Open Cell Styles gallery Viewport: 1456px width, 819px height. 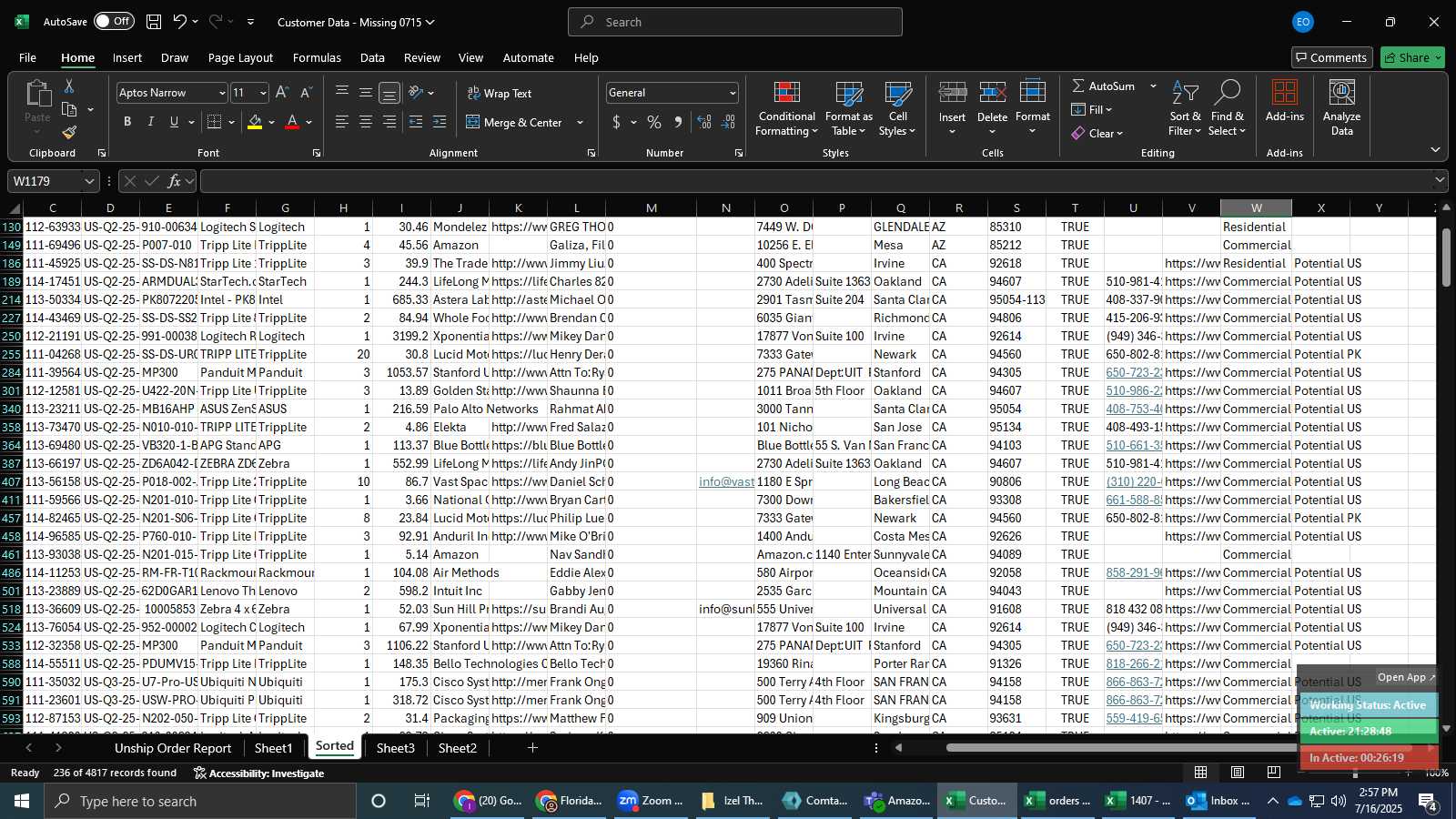(897, 109)
